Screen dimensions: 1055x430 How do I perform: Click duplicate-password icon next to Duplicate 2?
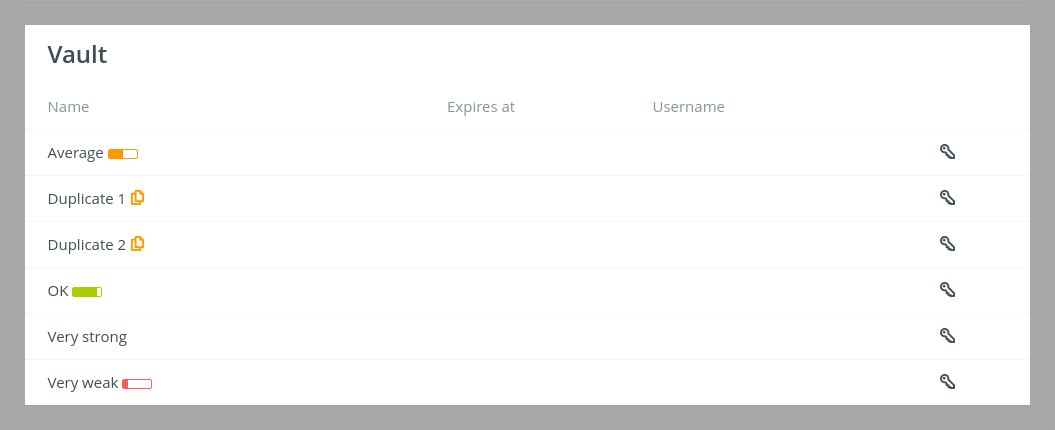[x=137, y=244]
